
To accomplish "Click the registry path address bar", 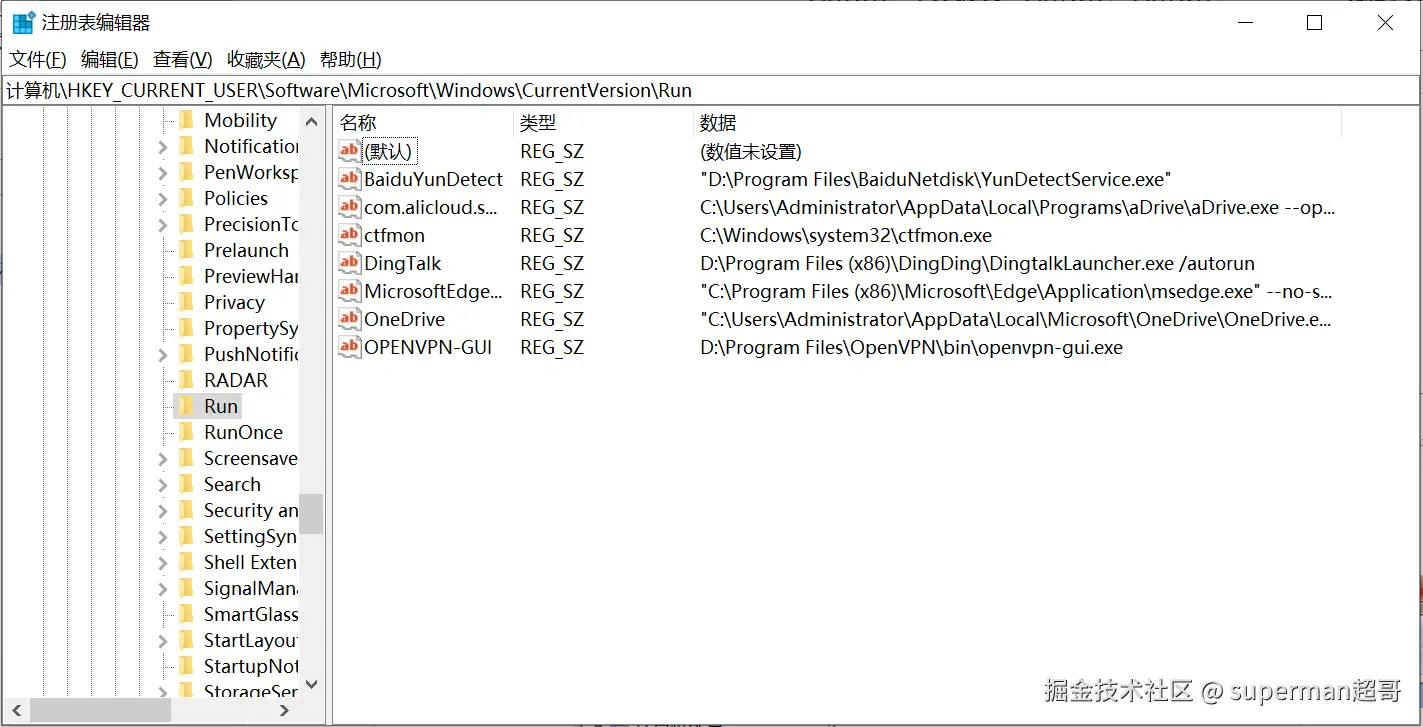I will click(x=711, y=90).
